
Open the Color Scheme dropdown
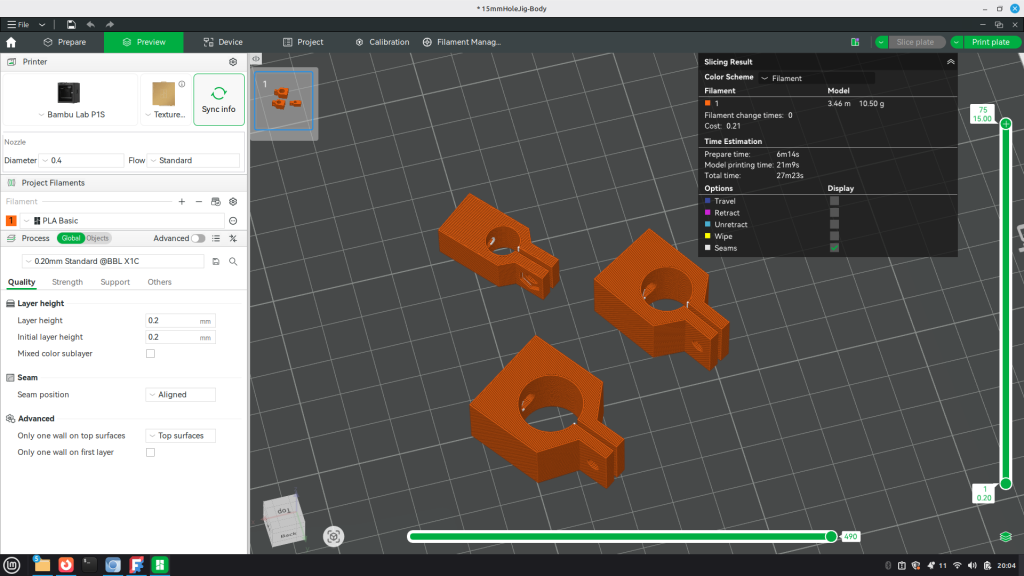816,78
